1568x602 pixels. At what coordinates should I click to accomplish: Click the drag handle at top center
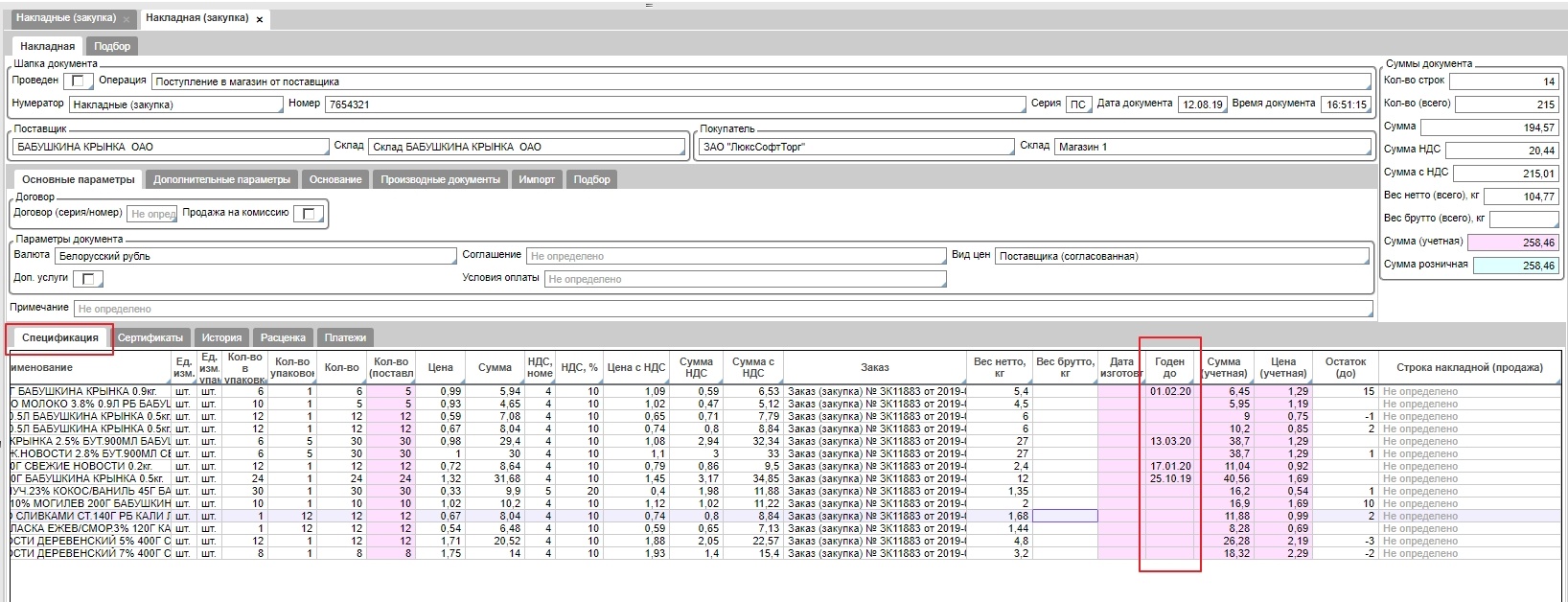pos(649,5)
